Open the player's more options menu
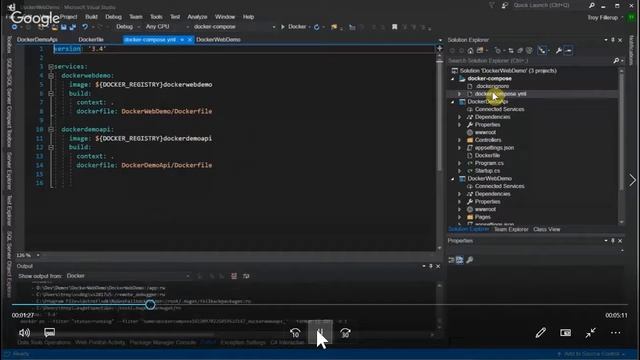The height and width of the screenshot is (360, 640). point(616,333)
